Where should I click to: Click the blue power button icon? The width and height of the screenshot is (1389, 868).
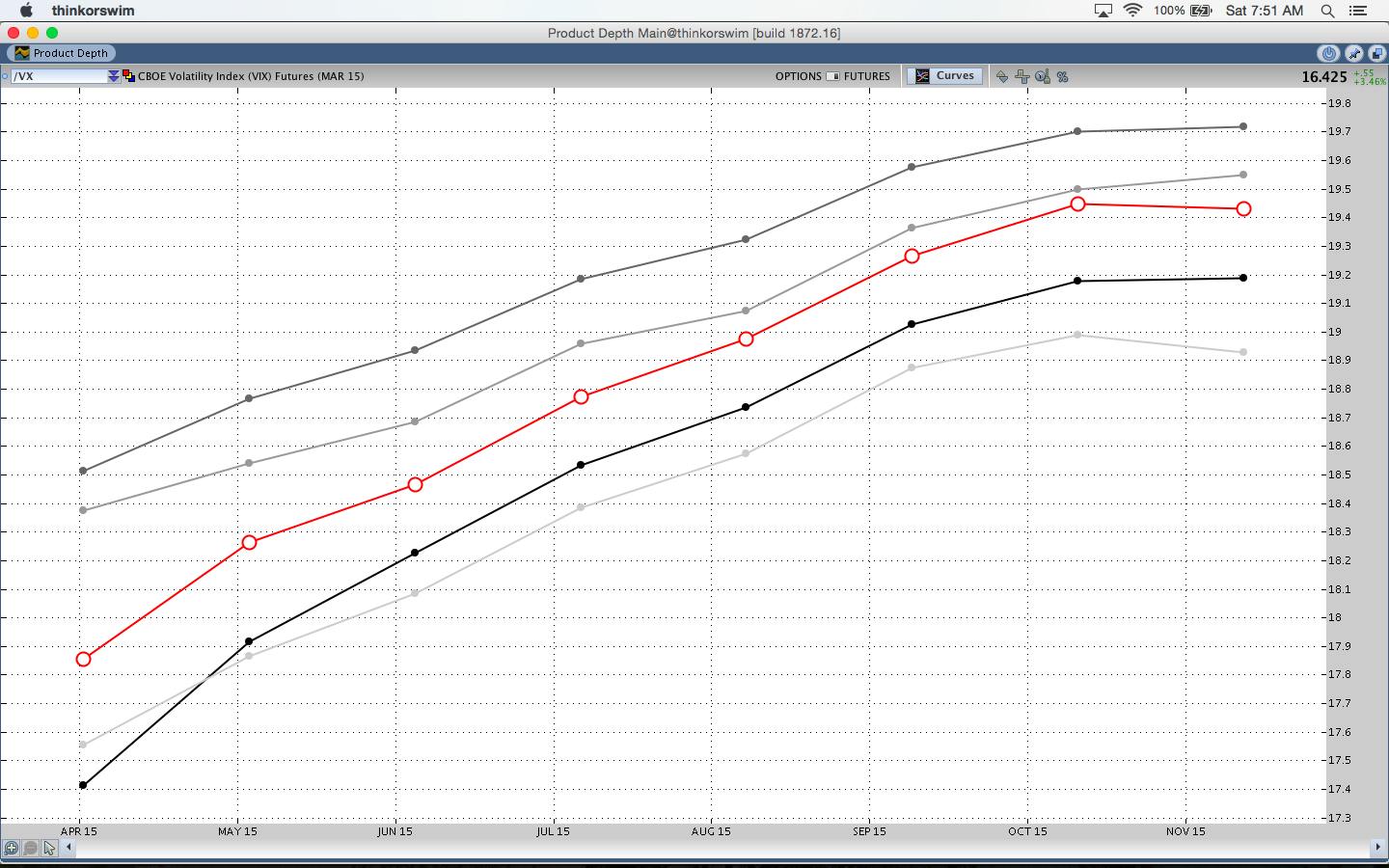pos(1328,53)
